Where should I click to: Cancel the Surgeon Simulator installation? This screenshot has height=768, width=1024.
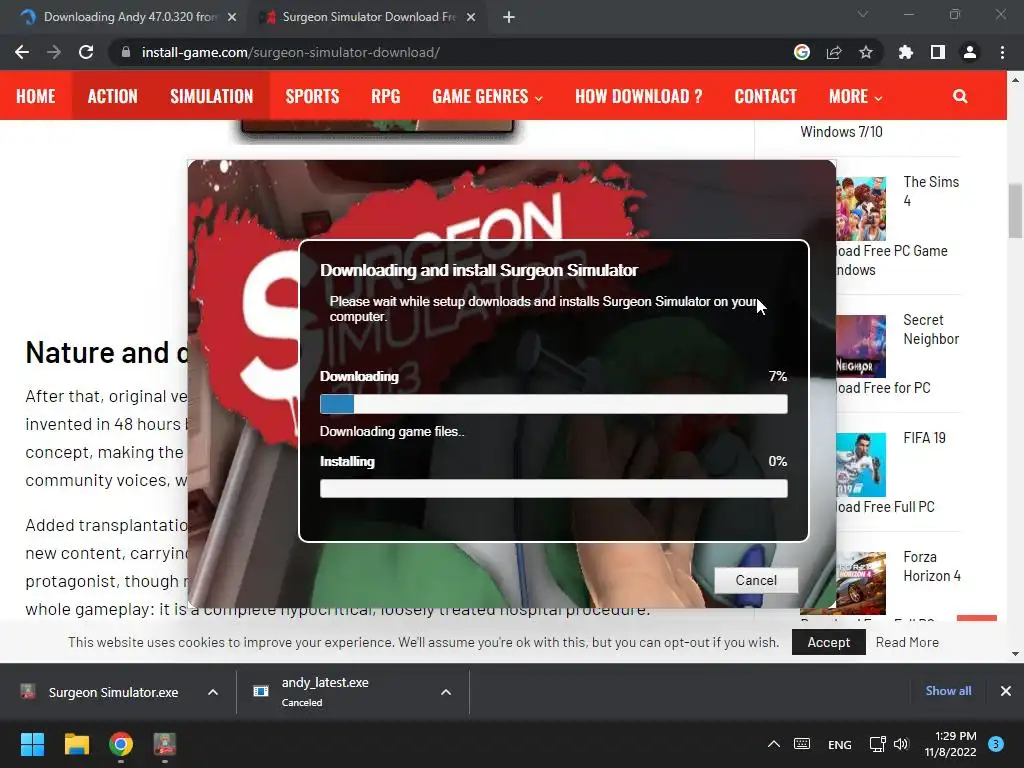click(756, 580)
